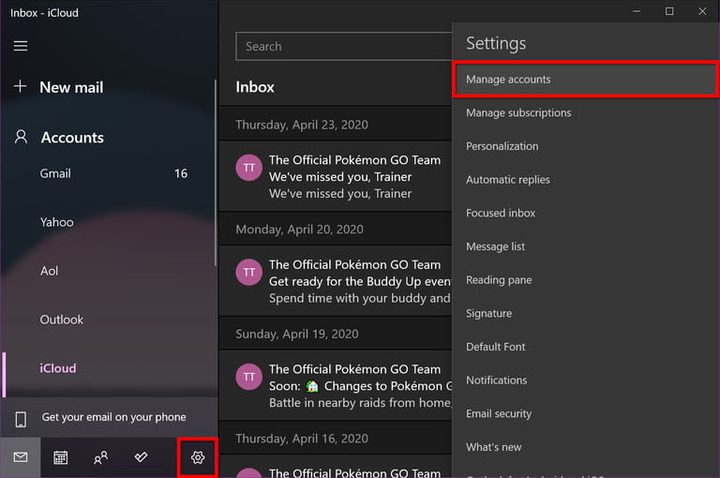
Task: Open the hamburger navigation menu
Action: point(20,46)
